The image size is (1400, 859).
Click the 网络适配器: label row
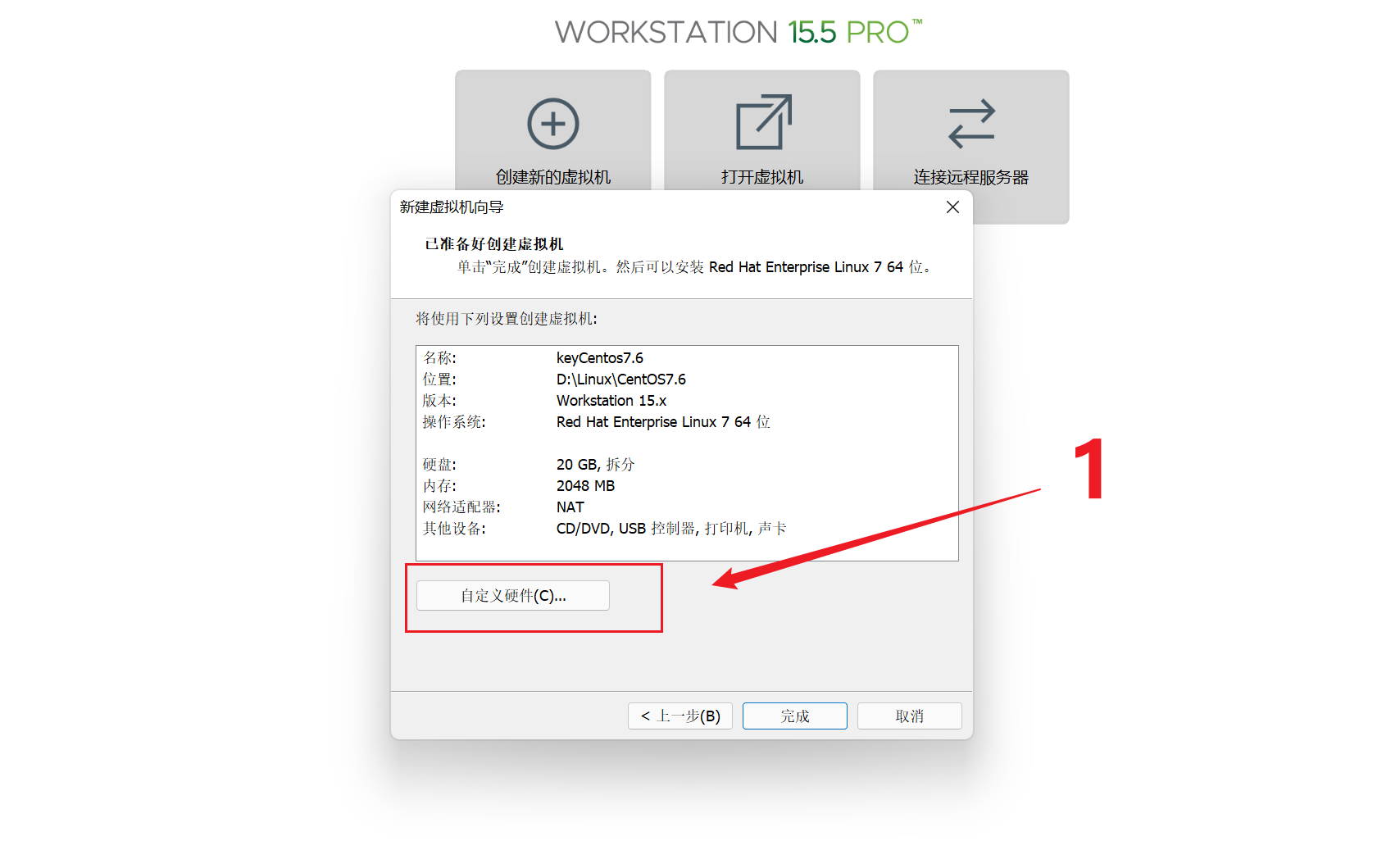(461, 507)
